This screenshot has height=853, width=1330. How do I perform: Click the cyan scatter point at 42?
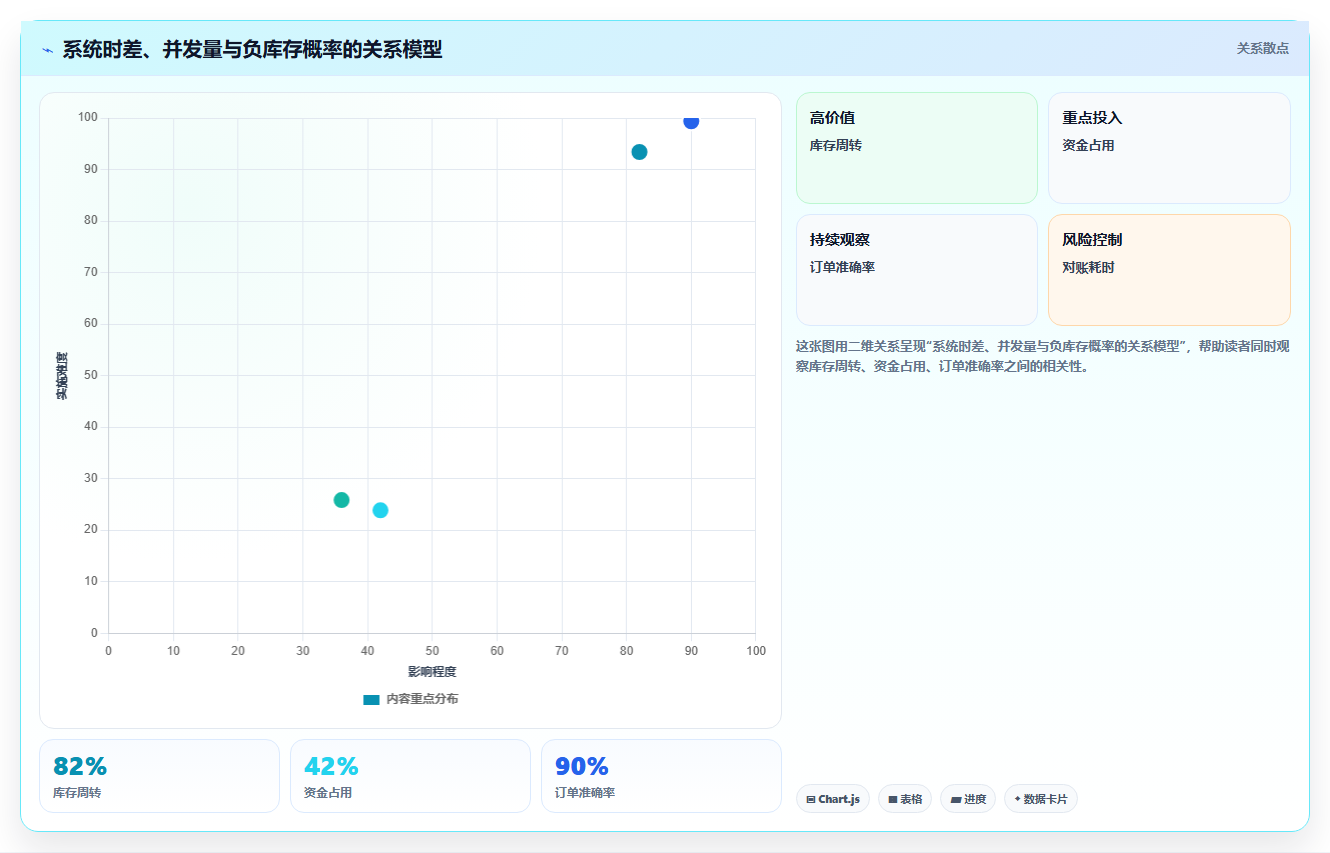pyautogui.click(x=380, y=510)
